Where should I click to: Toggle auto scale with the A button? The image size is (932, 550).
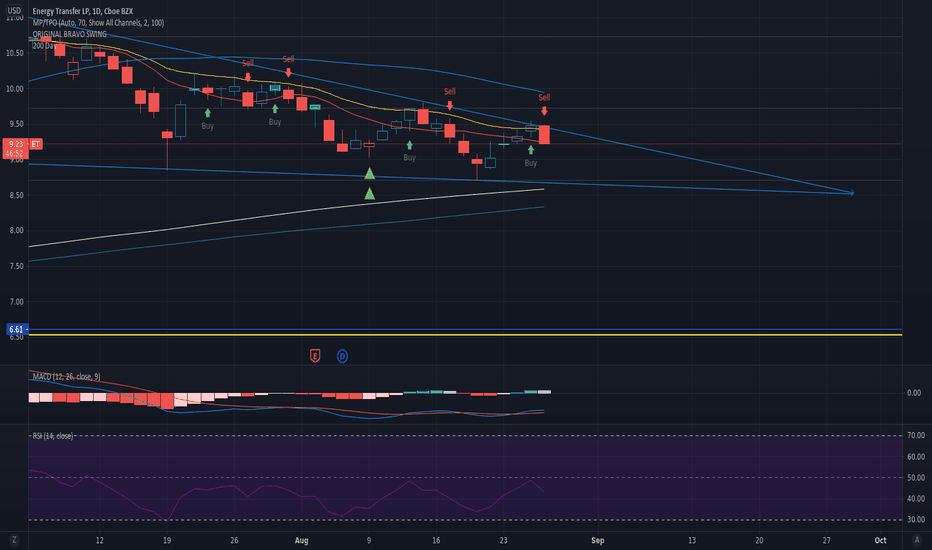click(916, 540)
